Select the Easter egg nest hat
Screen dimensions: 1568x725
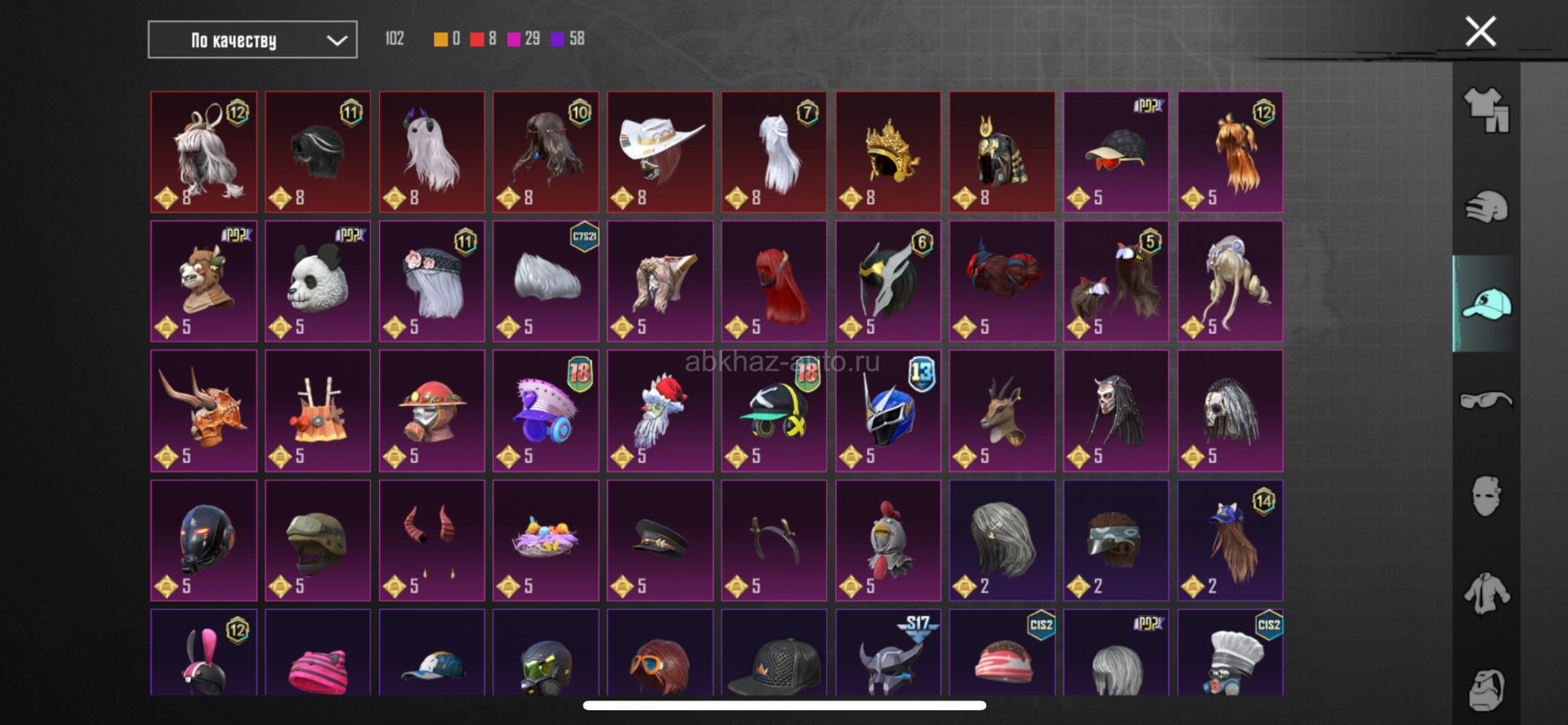pos(546,540)
